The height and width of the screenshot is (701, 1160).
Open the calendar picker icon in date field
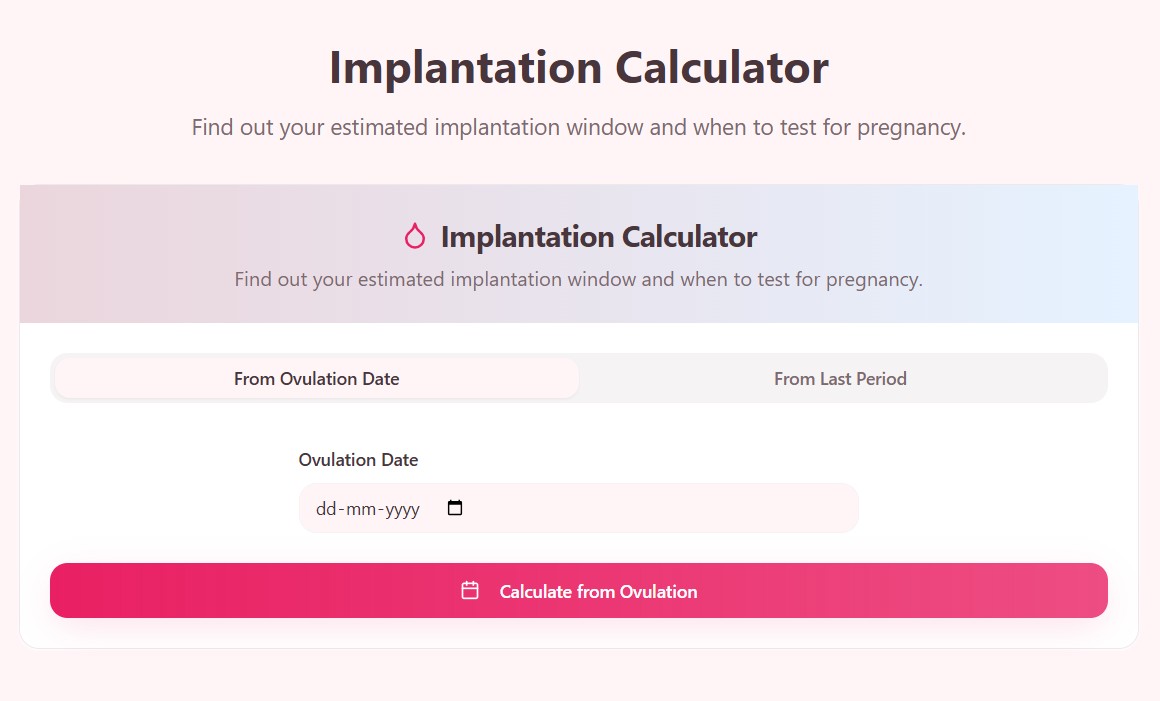455,508
